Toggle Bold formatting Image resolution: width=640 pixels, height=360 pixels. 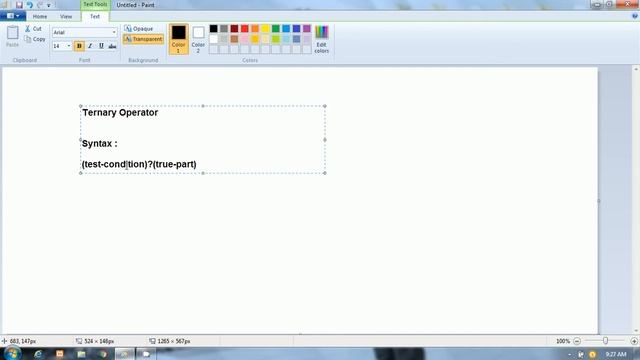click(x=79, y=46)
